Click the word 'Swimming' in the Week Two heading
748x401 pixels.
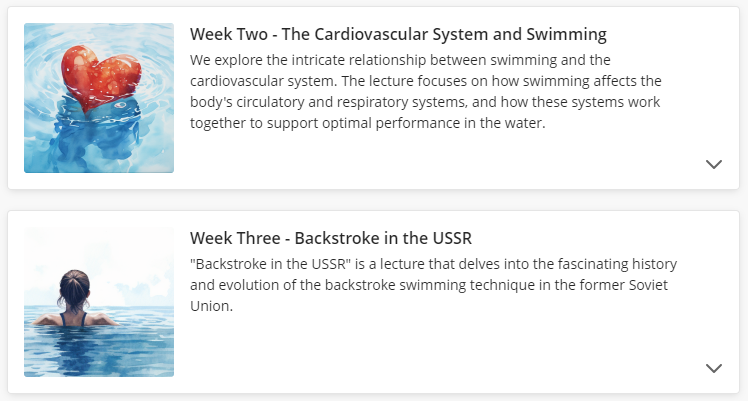(x=570, y=35)
